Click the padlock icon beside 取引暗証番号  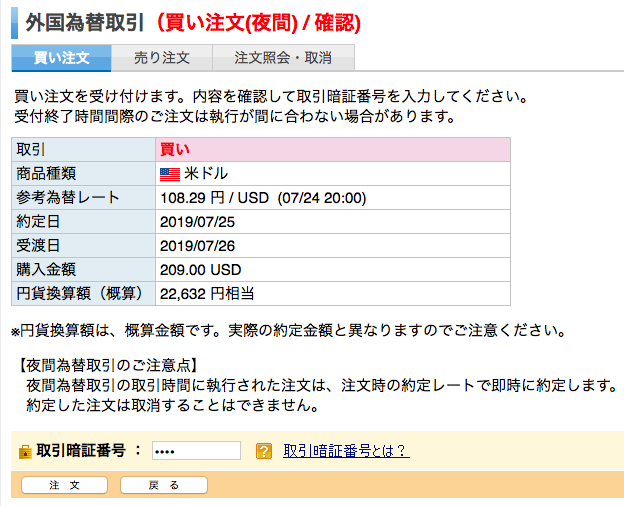pyautogui.click(x=25, y=452)
